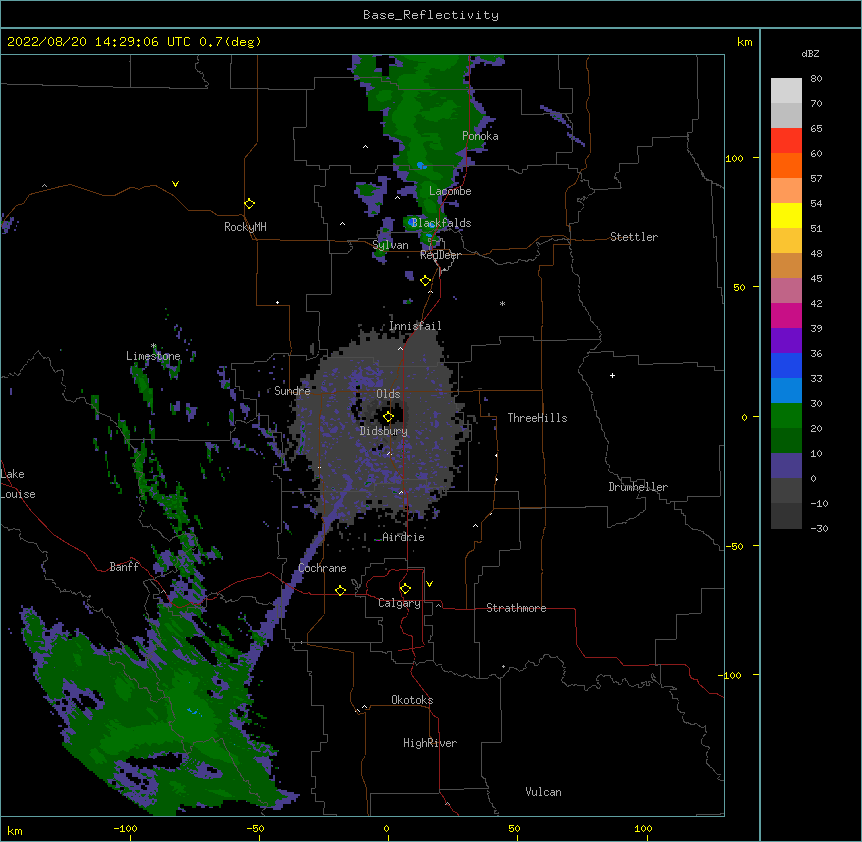Viewport: 862px width, 842px height.
Task: Click the -30 value on the dBZ scale
Action: pos(819,528)
